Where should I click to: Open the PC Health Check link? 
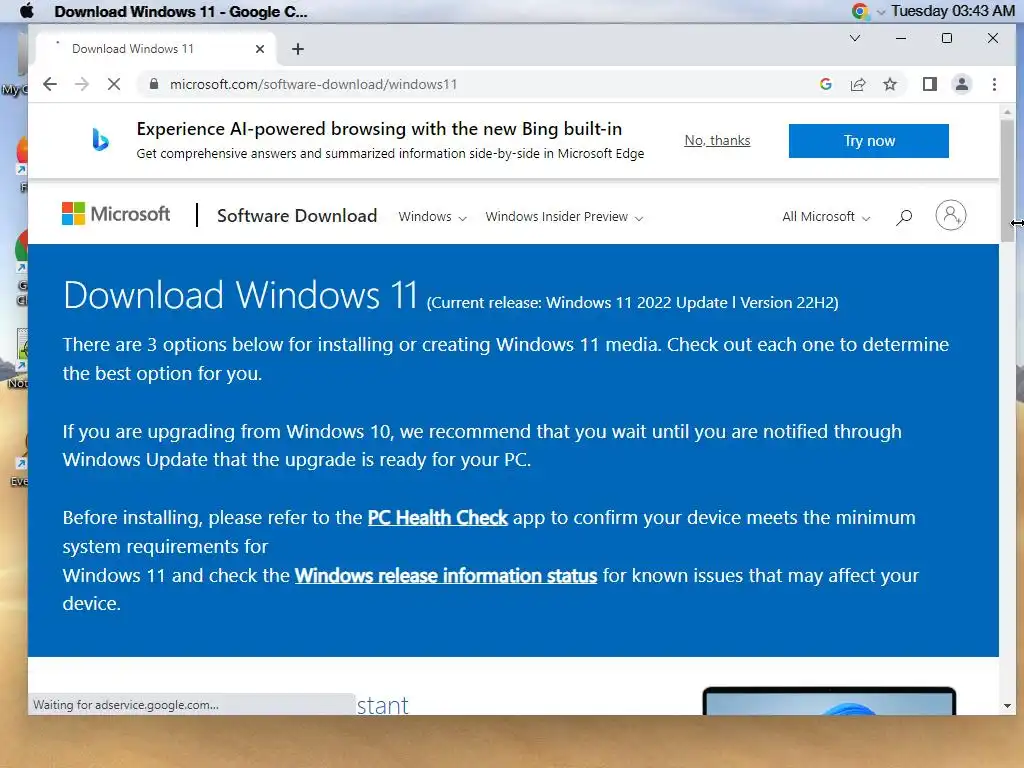click(x=438, y=518)
